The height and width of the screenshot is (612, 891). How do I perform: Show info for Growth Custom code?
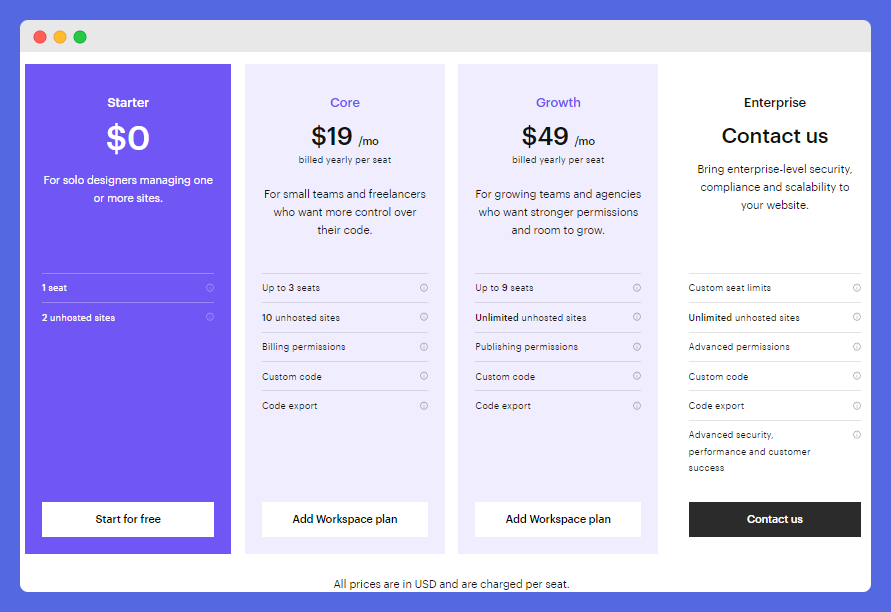pos(637,376)
